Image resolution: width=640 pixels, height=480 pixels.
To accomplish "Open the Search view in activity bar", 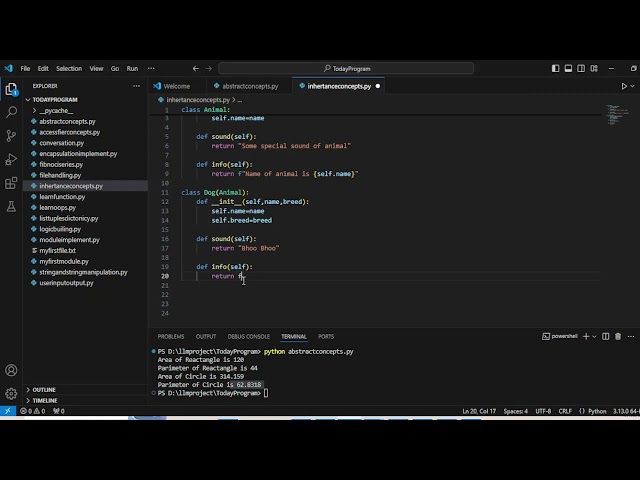I will [11, 112].
